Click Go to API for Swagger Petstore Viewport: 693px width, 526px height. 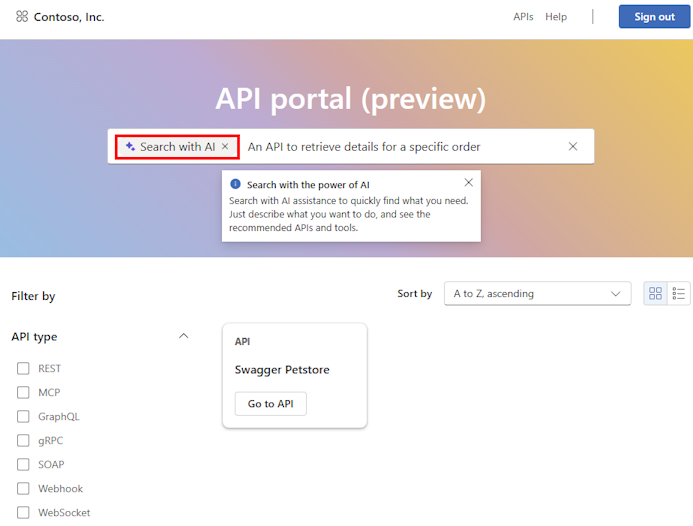[270, 404]
